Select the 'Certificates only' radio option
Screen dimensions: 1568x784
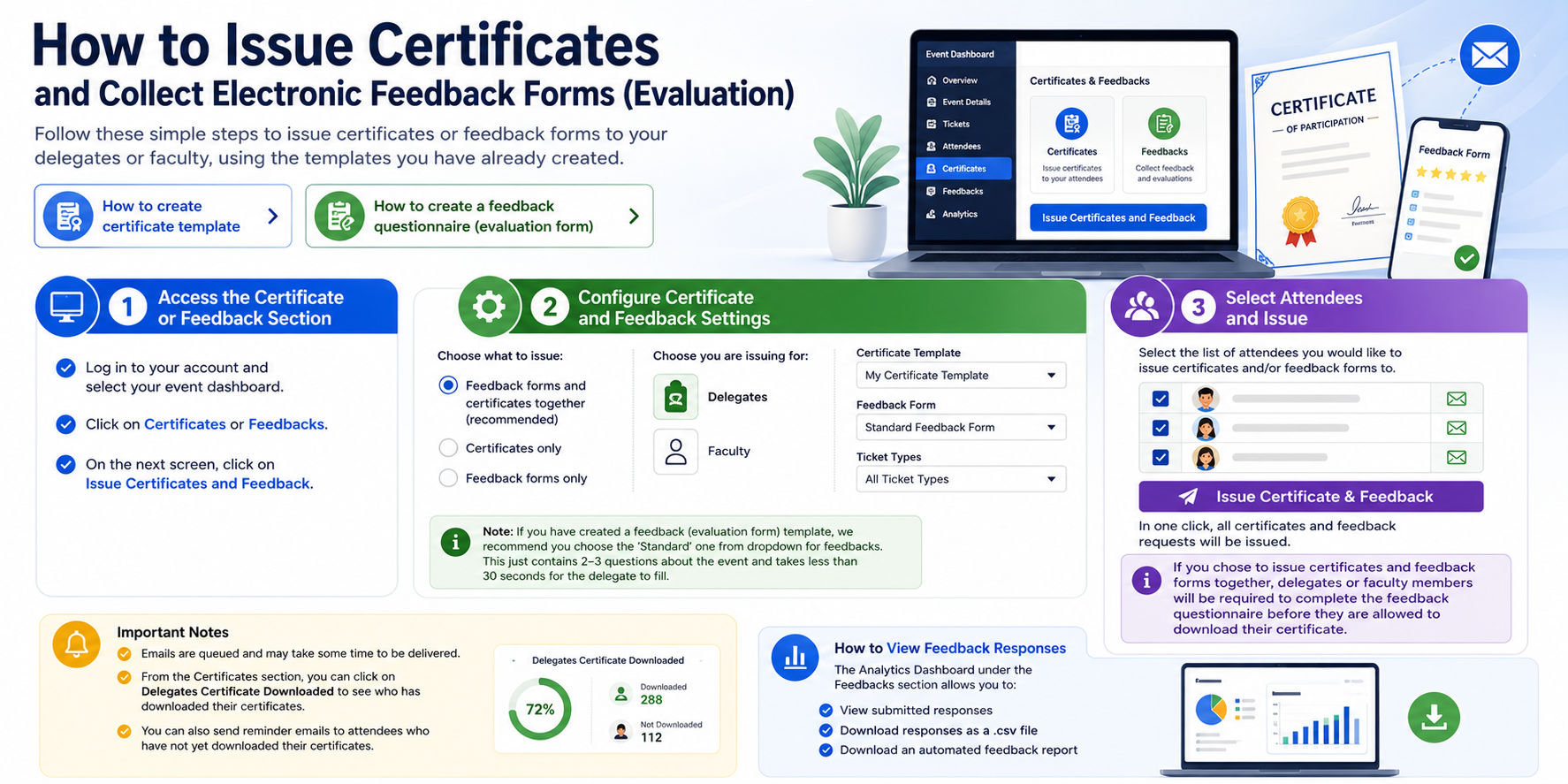449,448
